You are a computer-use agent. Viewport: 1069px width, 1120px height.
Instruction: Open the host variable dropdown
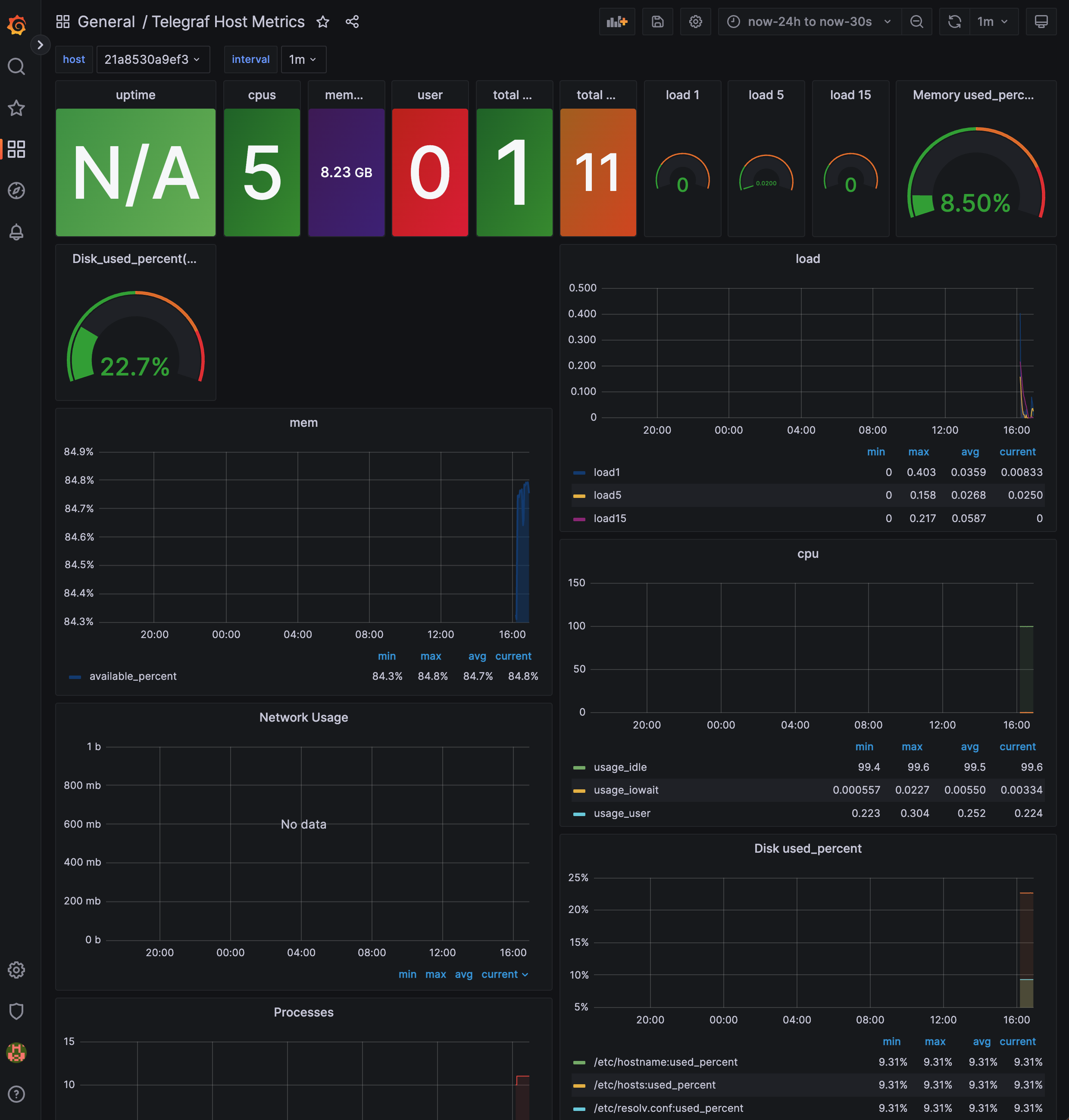pos(153,59)
